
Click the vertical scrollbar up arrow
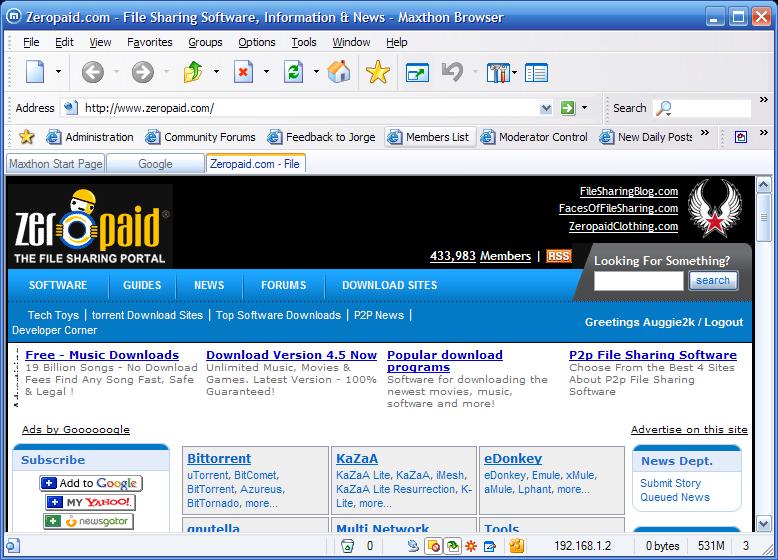pyautogui.click(x=764, y=185)
